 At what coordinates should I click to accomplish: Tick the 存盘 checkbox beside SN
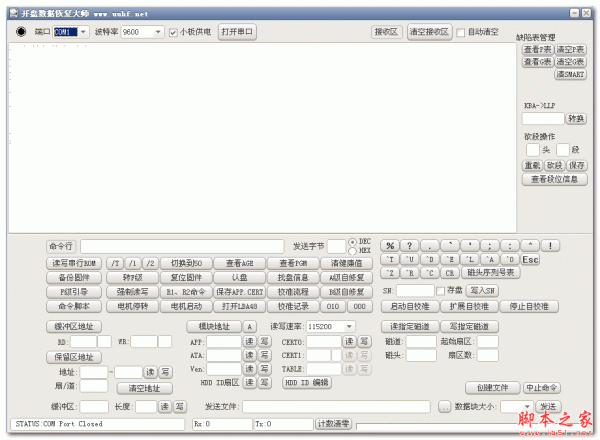click(440, 291)
